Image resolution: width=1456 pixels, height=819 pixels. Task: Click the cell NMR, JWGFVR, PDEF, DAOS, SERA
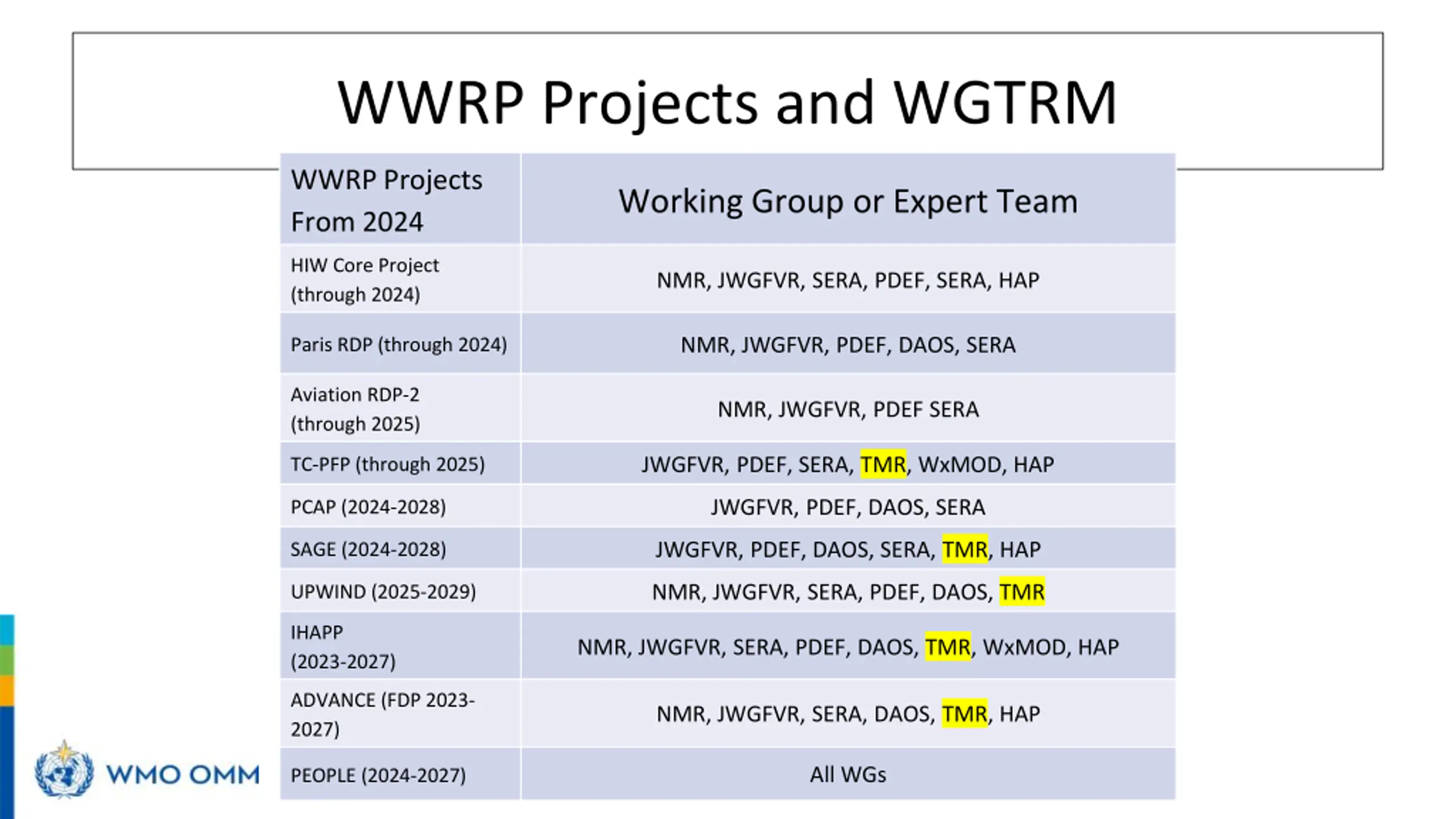(848, 344)
